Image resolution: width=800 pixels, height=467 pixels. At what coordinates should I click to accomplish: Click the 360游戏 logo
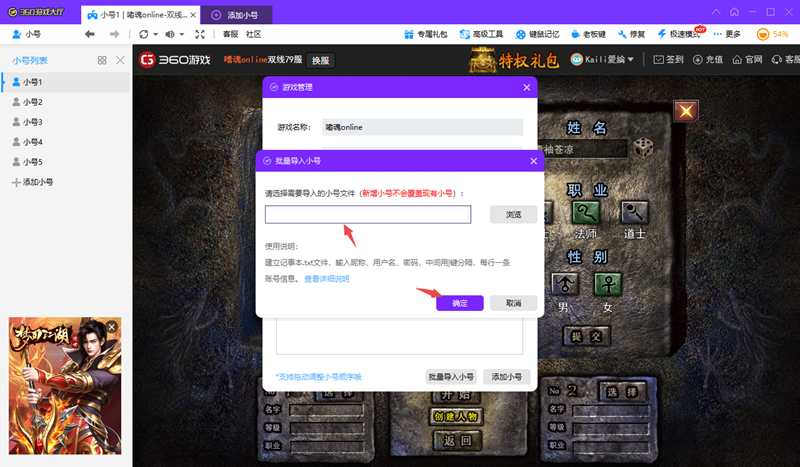point(175,60)
